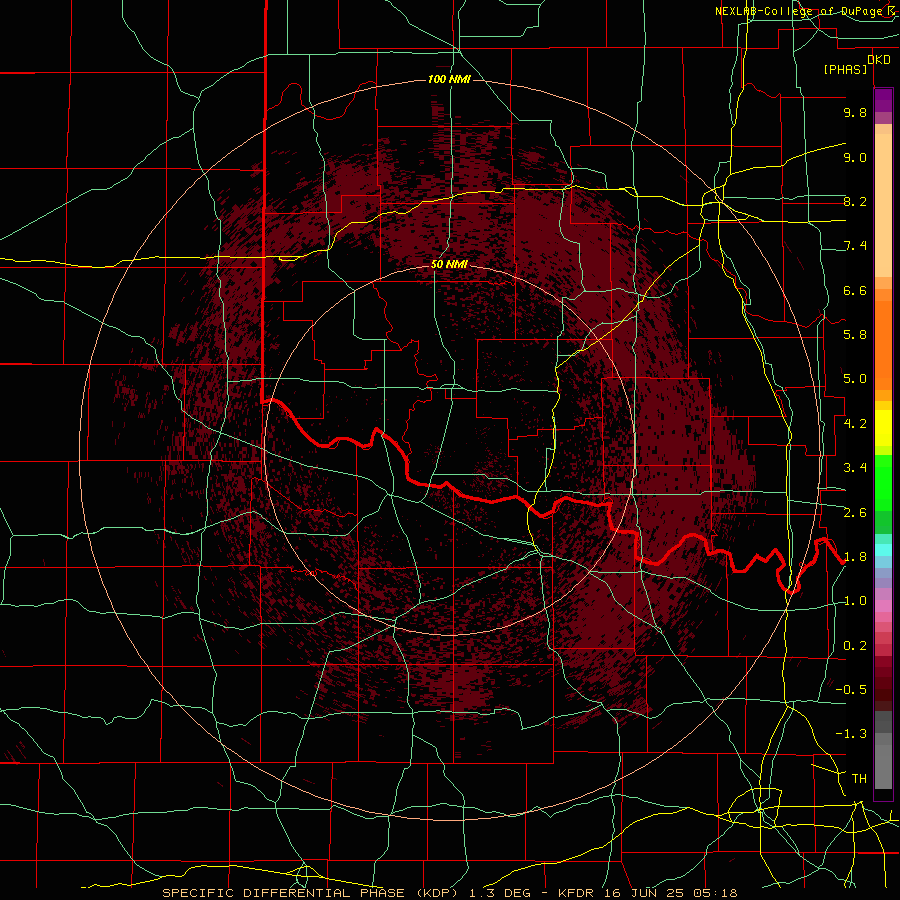Click the 50 NMI range ring label
This screenshot has height=900, width=900.
(x=449, y=265)
